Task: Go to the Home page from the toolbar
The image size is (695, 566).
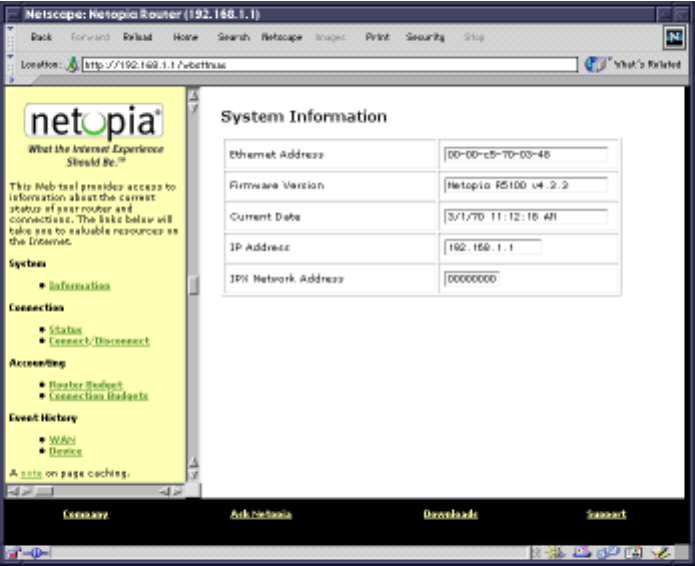Action: [185, 35]
